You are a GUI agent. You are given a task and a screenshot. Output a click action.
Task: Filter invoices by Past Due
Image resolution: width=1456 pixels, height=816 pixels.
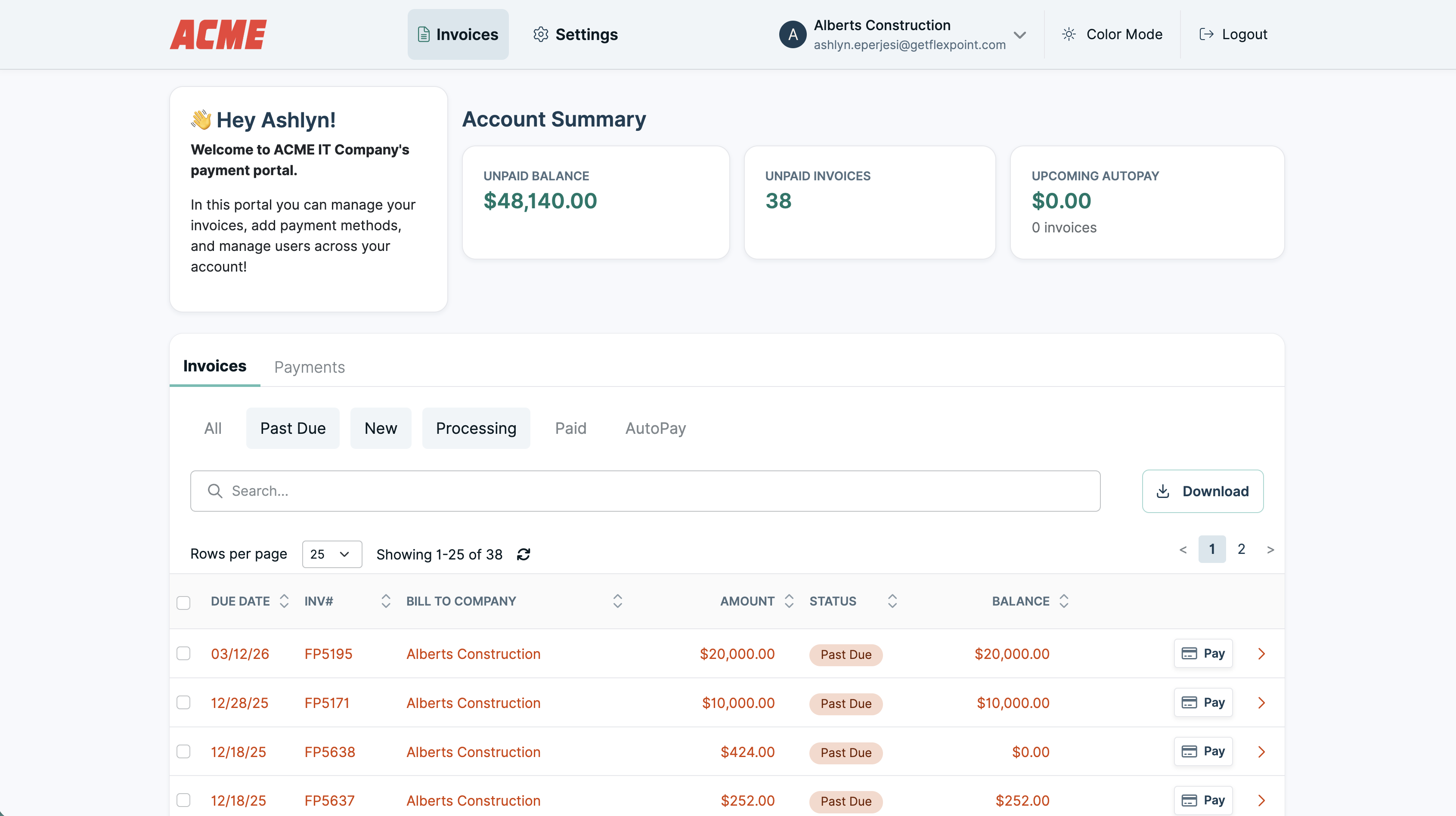293,428
